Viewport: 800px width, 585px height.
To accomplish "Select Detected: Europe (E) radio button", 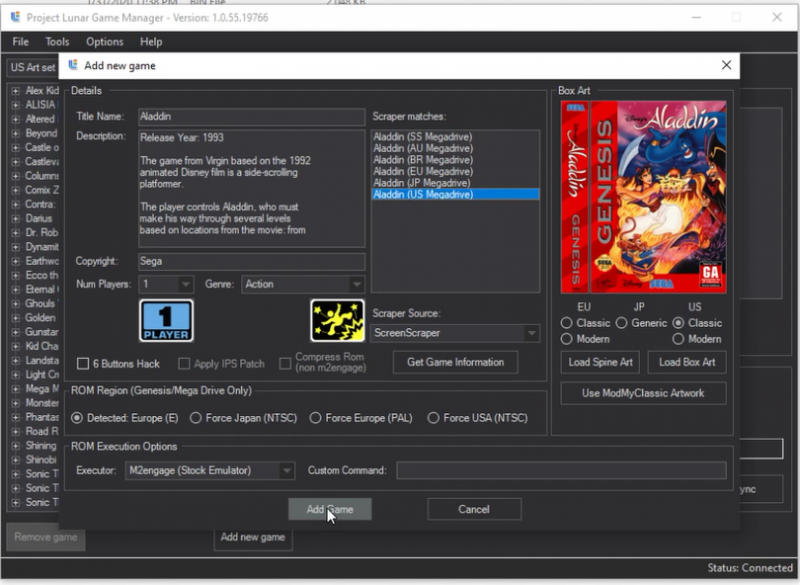I will click(77, 418).
